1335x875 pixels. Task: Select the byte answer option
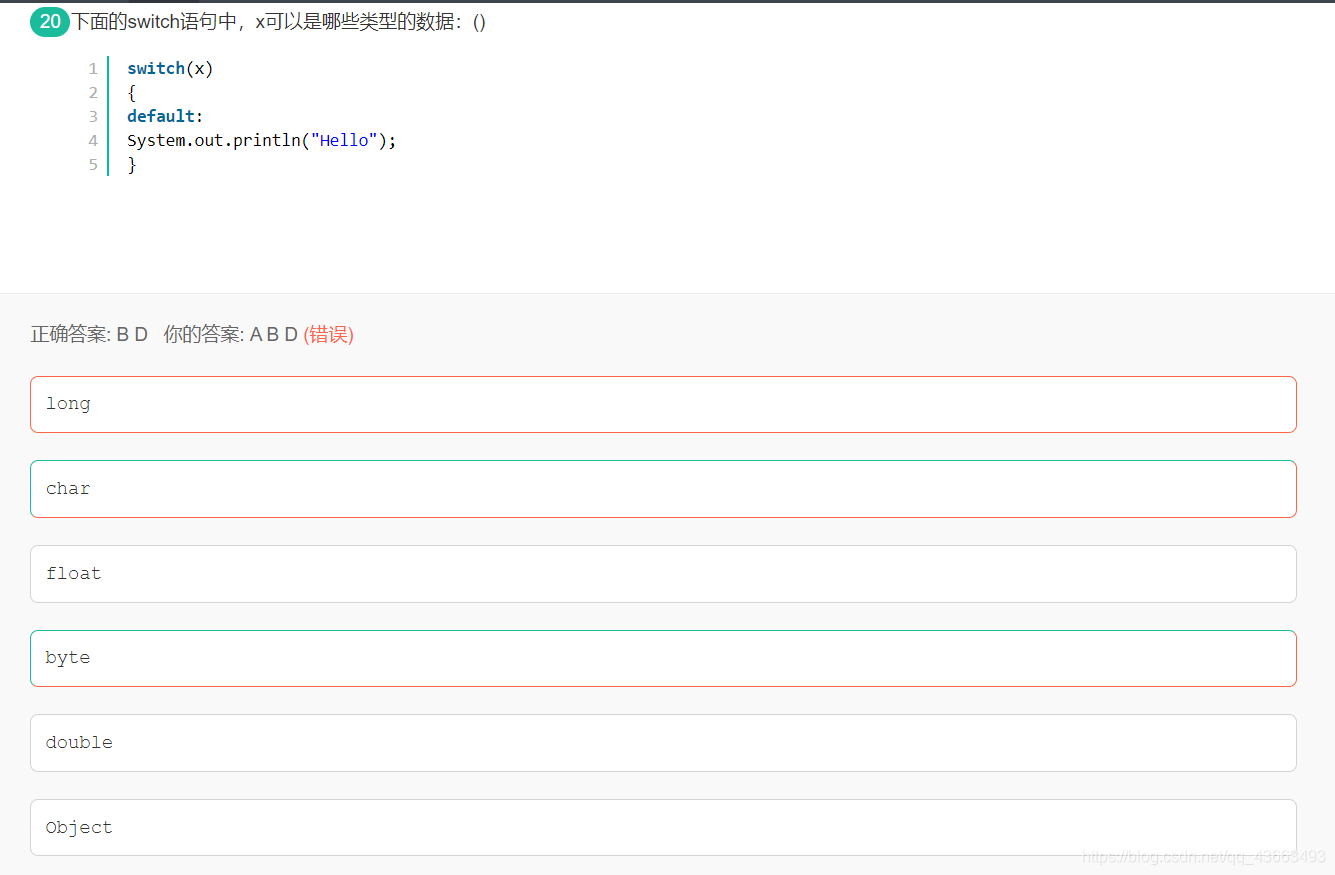coord(663,658)
